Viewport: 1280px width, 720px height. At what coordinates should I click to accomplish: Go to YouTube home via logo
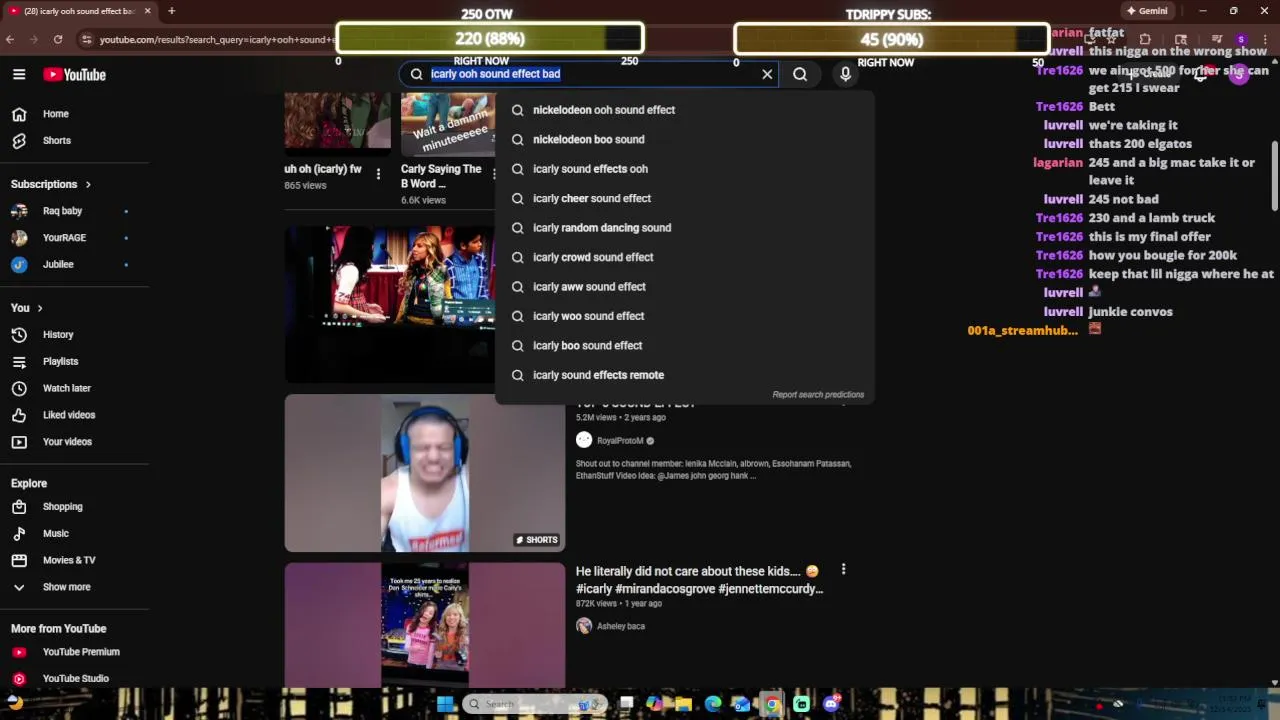(74, 75)
